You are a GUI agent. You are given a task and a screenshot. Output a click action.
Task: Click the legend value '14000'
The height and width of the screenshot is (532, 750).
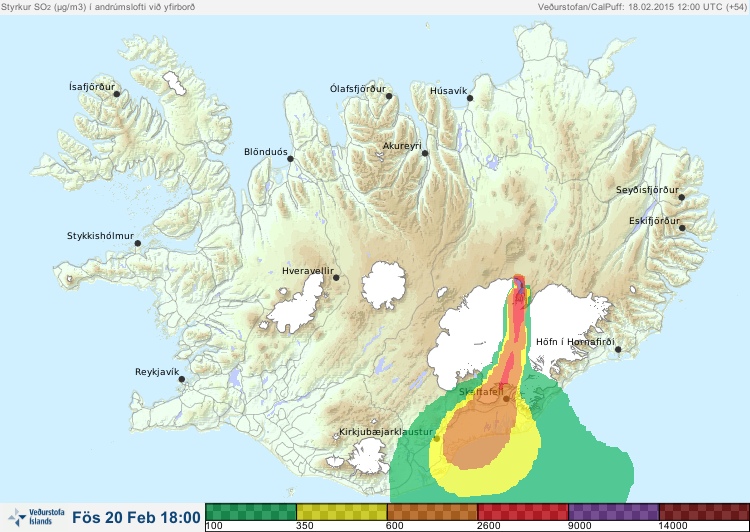(673, 526)
